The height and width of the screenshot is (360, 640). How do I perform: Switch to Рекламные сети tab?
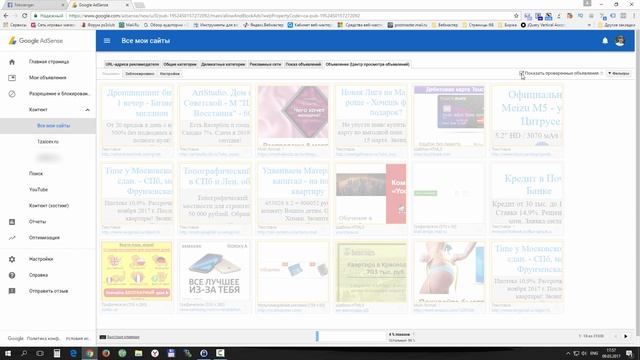pyautogui.click(x=265, y=64)
